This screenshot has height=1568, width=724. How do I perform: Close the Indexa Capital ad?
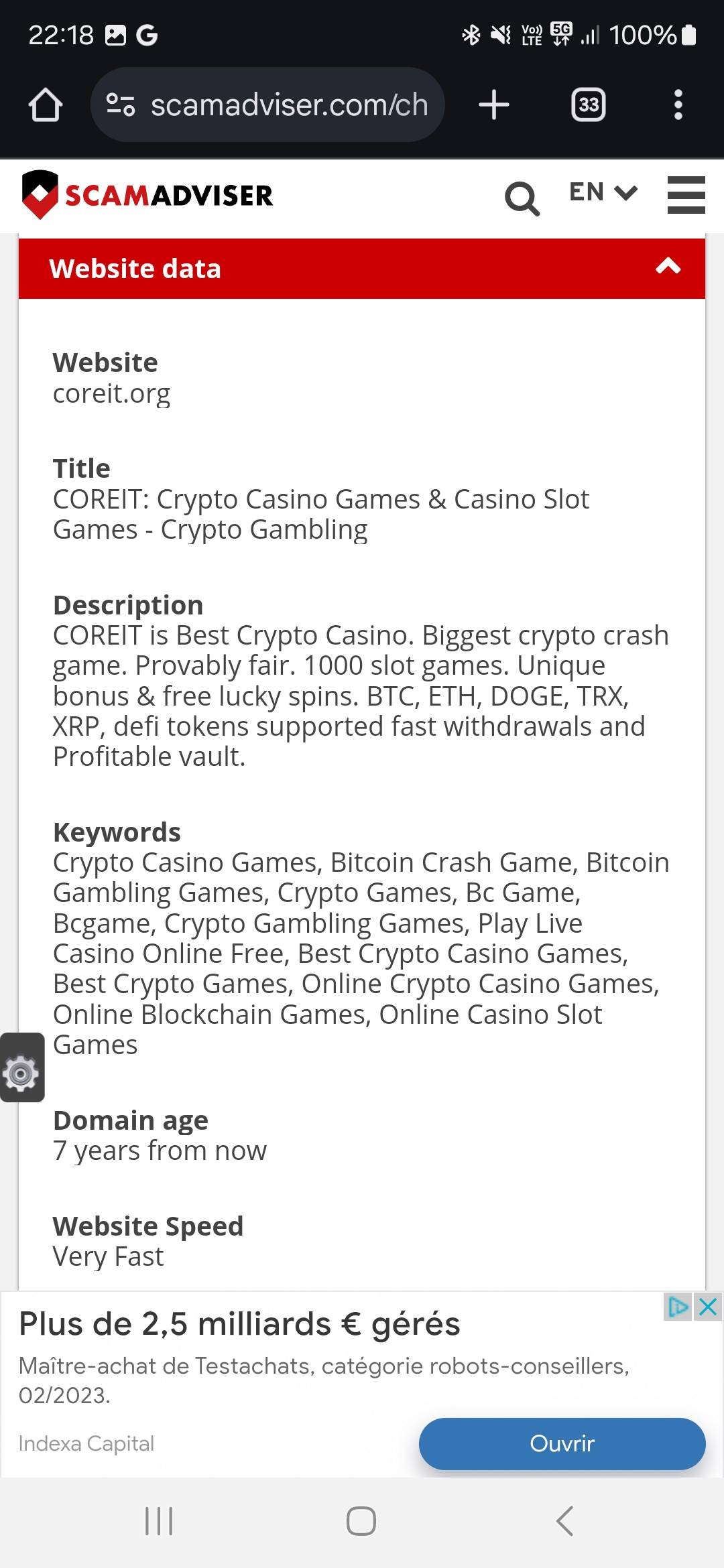(708, 1307)
